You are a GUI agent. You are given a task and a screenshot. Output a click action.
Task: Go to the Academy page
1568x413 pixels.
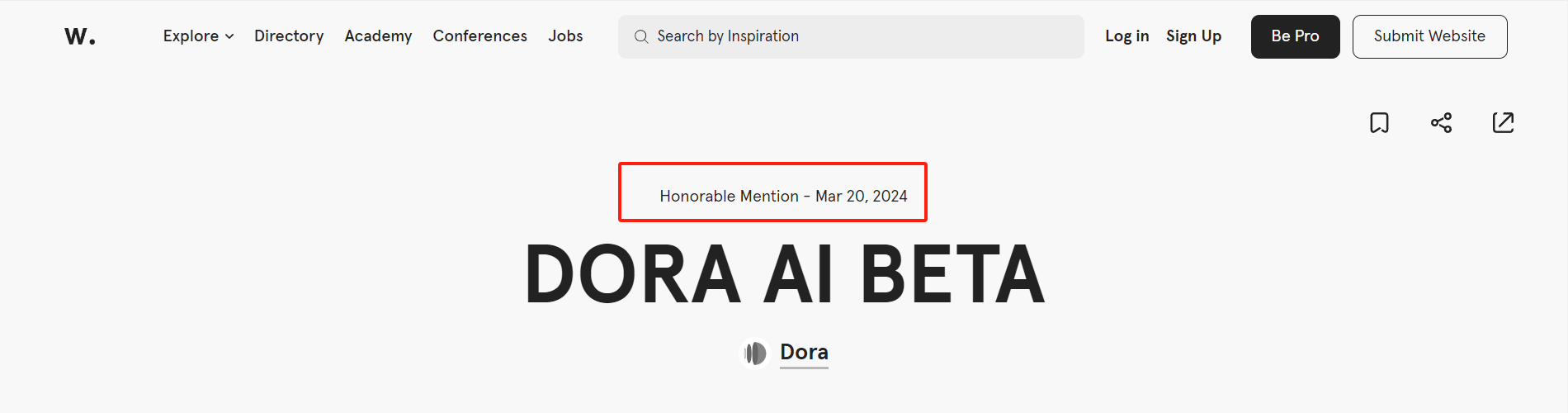[378, 36]
